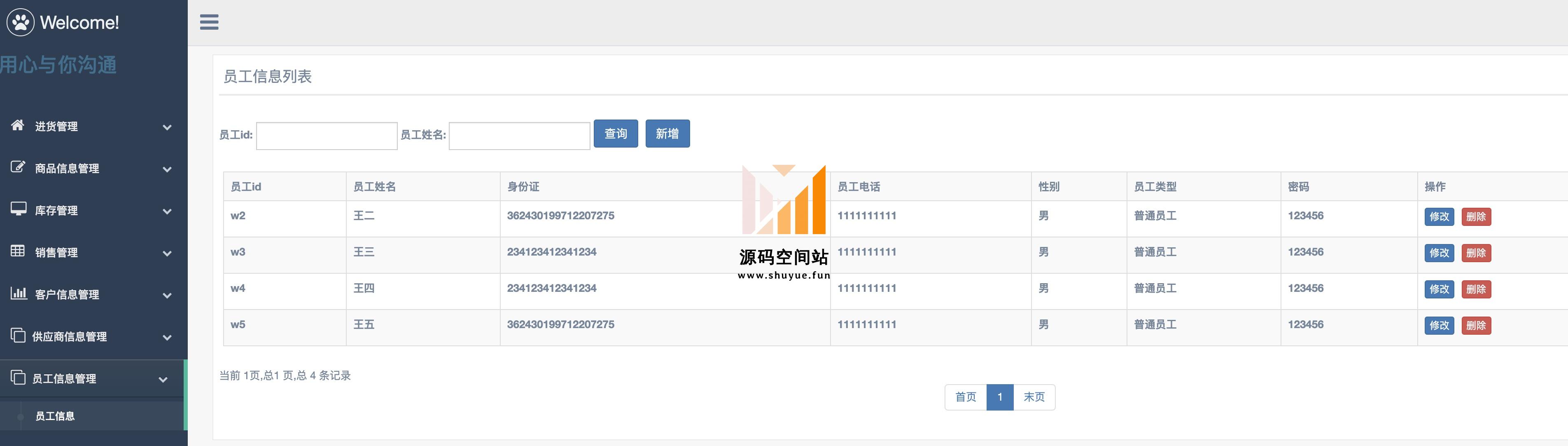
Task: Focus the 员工id search field
Action: (x=327, y=135)
